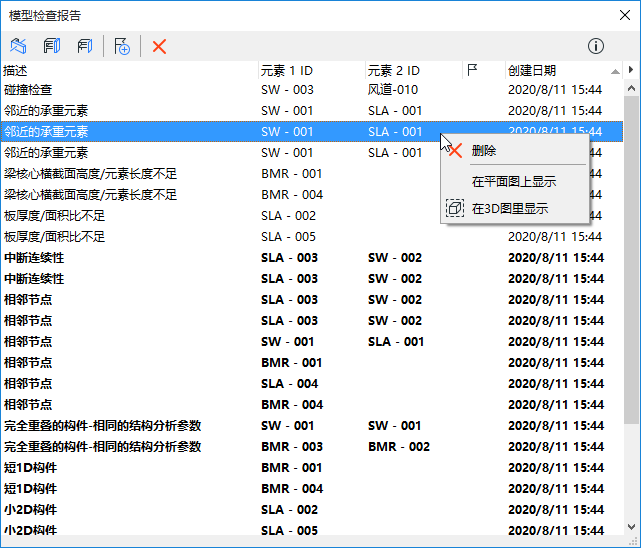Screen dimensions: 641x548
Task: Select the highlighted 邻近的承重元素 row
Action: (x=312, y=132)
